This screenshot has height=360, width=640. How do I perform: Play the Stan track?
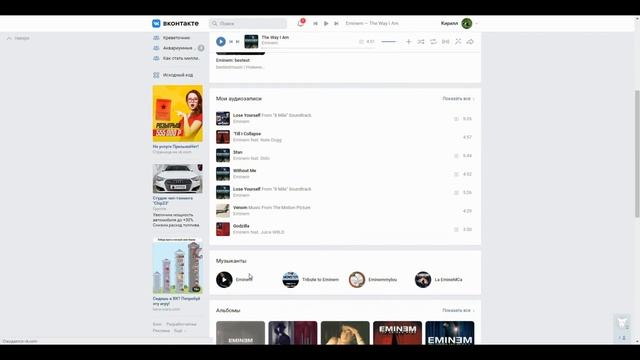click(x=345, y=155)
